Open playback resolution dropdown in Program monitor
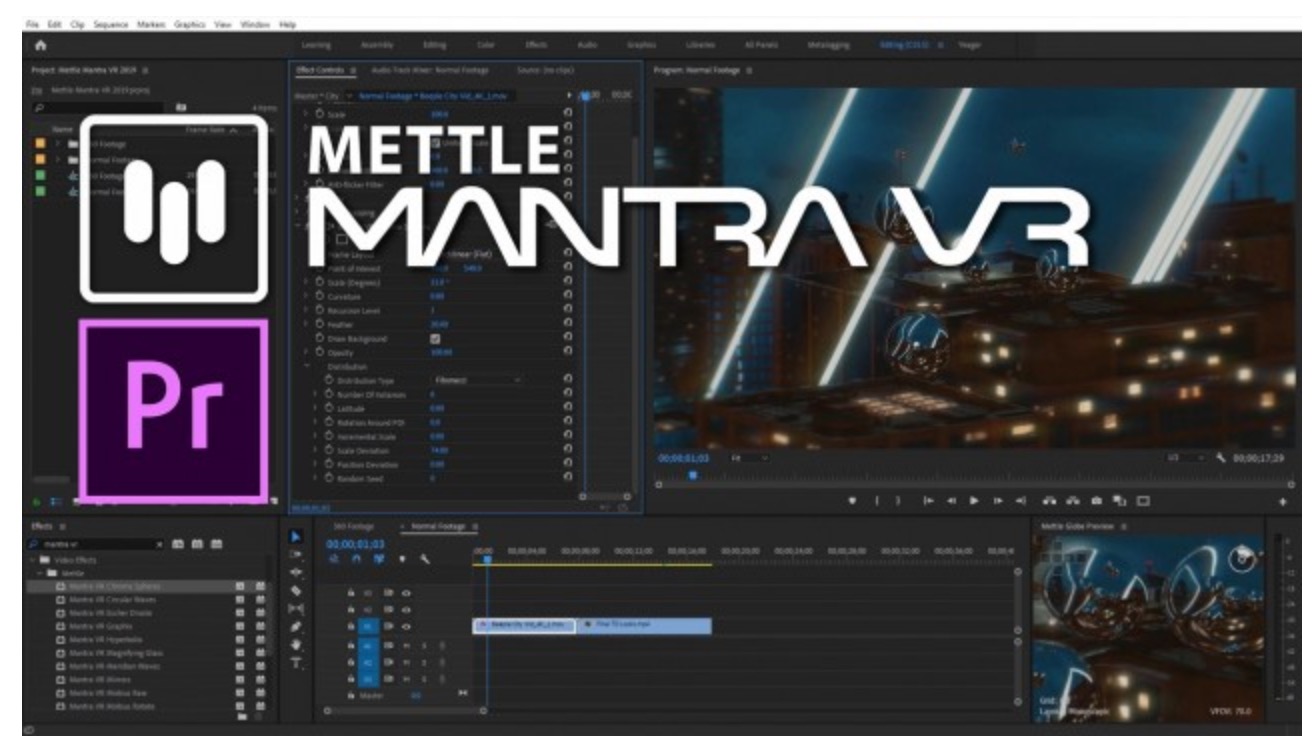The width and height of the screenshot is (1316, 756). [1185, 457]
